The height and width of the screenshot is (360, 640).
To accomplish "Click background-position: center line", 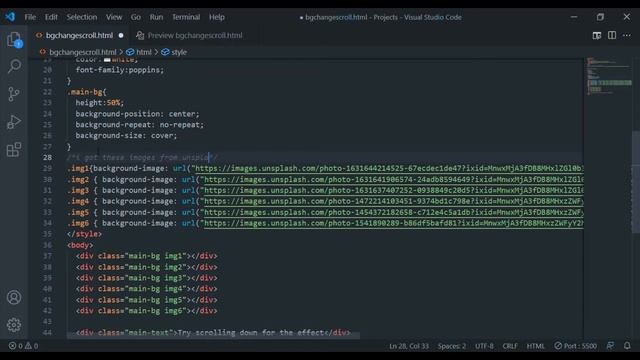I will (x=137, y=114).
